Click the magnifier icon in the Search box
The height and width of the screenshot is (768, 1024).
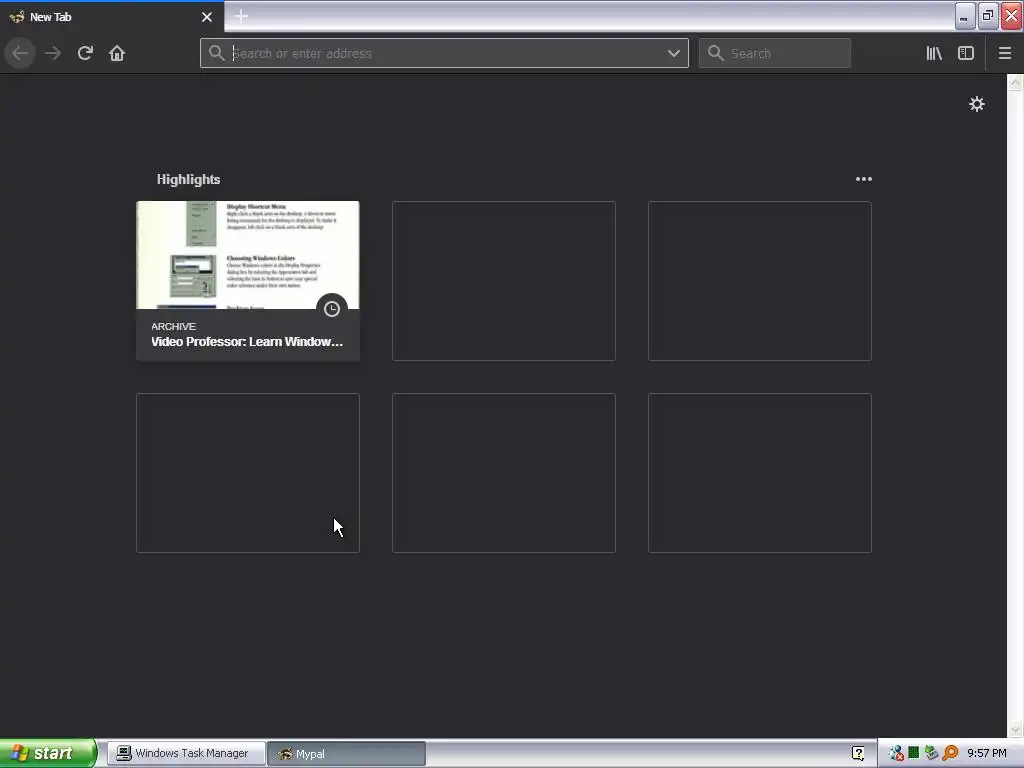pyautogui.click(x=716, y=53)
